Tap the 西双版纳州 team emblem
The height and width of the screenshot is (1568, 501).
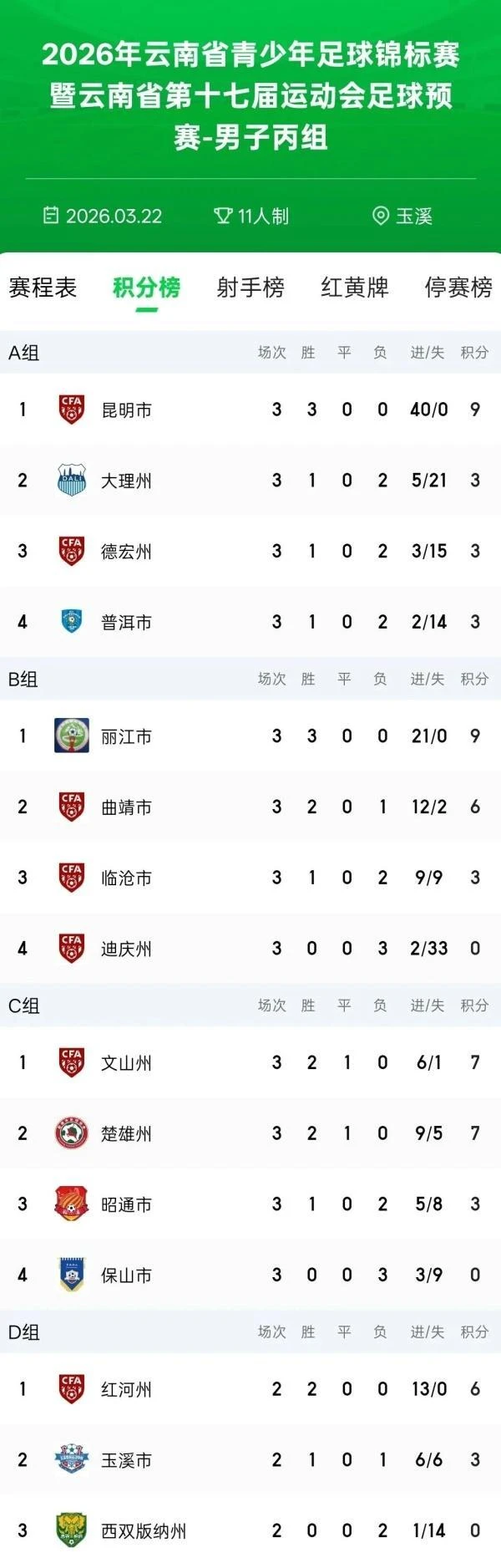(72, 1531)
